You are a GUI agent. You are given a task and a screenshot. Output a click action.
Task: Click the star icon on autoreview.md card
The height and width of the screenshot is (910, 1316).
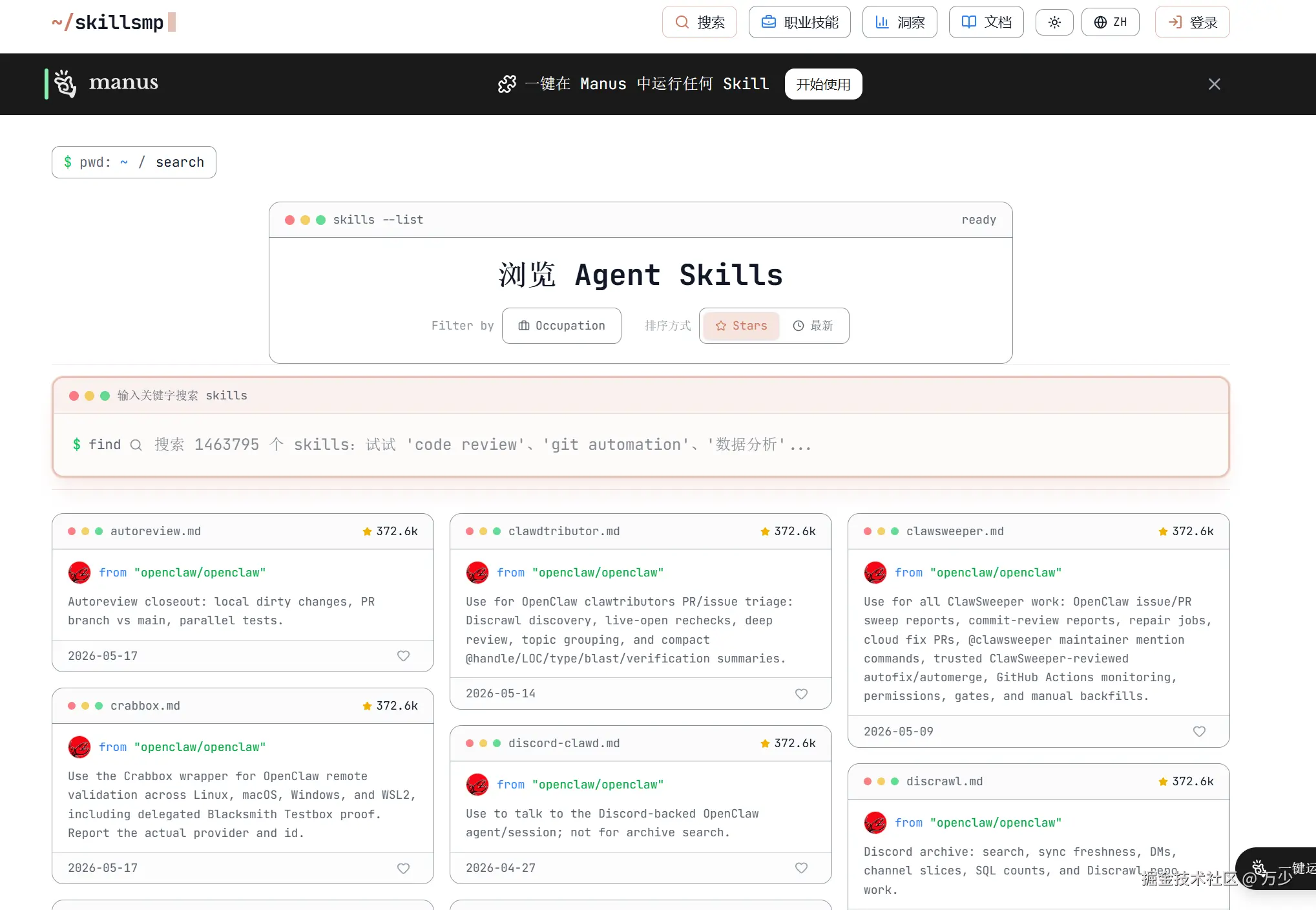click(367, 531)
